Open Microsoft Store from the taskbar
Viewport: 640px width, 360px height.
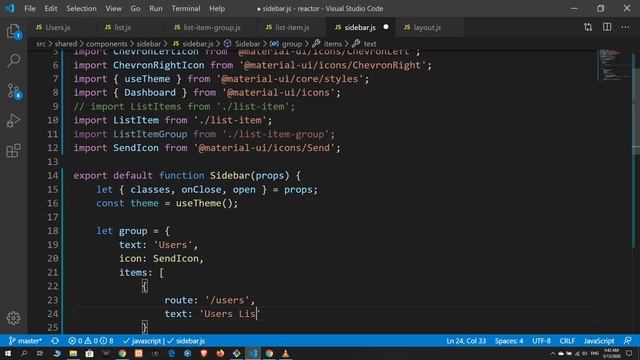[x=89, y=353]
